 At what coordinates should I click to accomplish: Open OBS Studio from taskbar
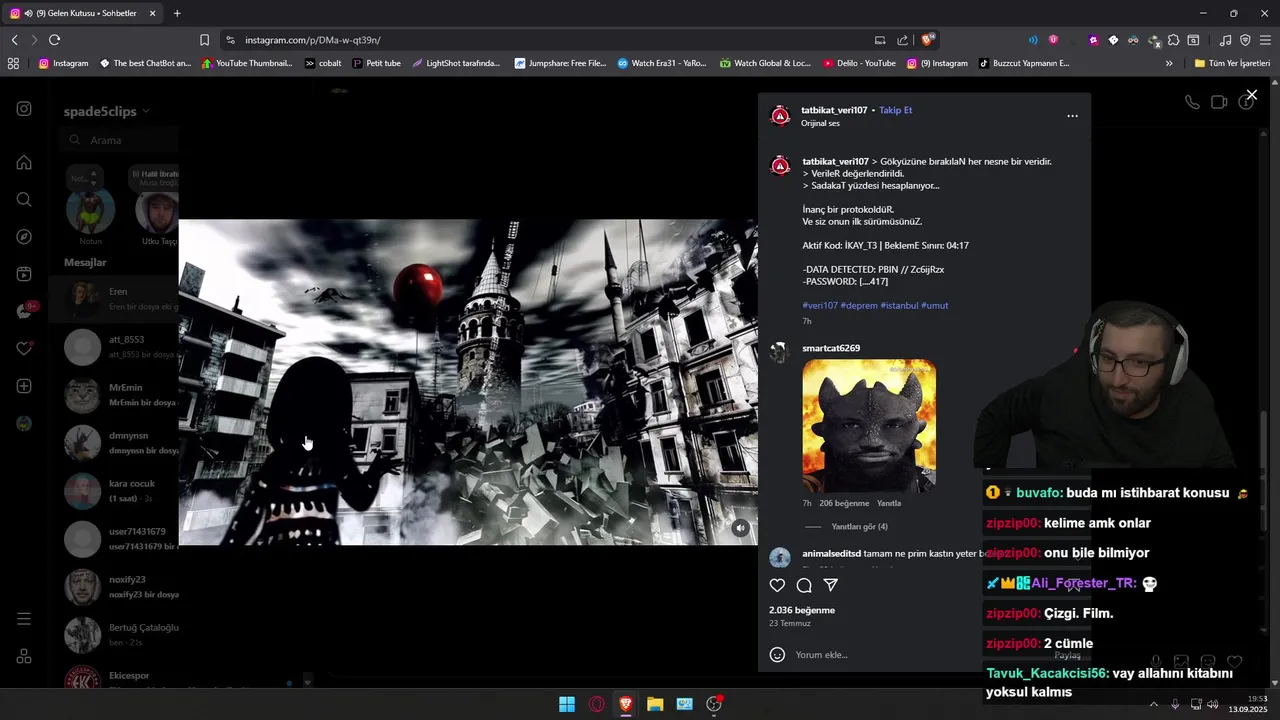point(714,704)
